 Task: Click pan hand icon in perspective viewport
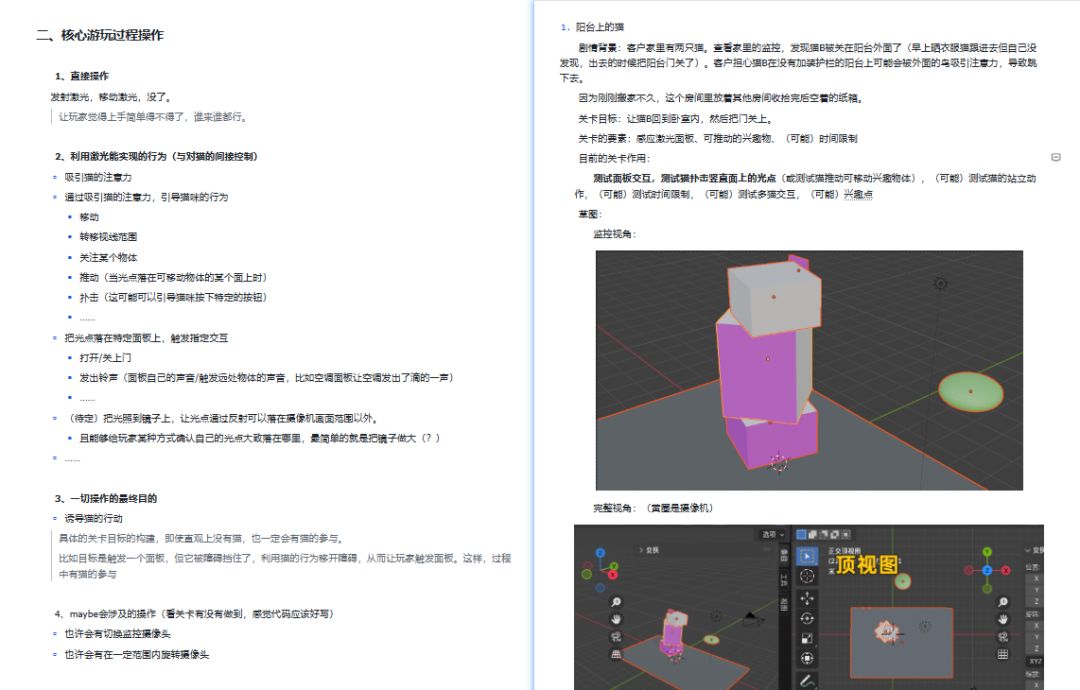[616, 619]
